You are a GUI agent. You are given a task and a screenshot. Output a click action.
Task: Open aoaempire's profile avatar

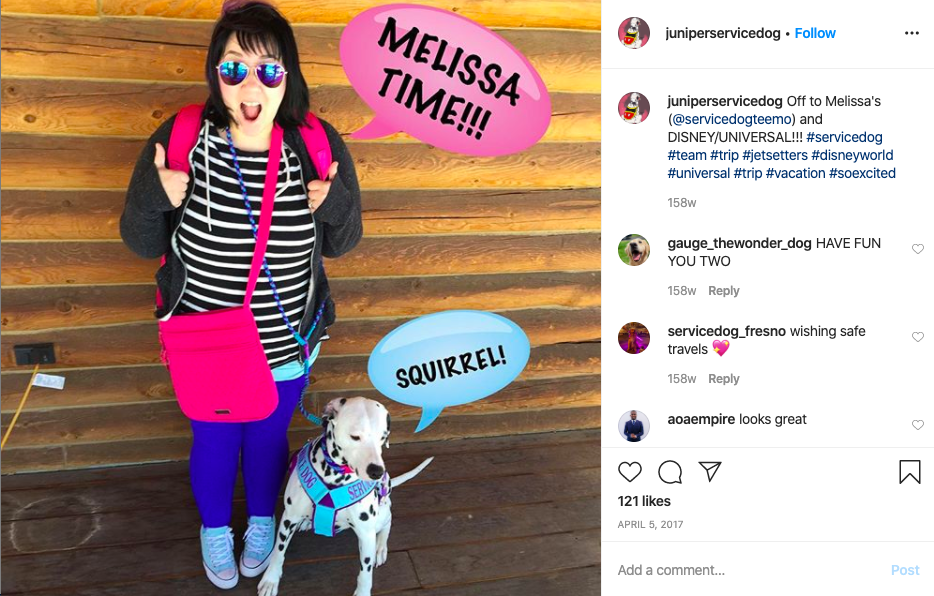pyautogui.click(x=634, y=426)
